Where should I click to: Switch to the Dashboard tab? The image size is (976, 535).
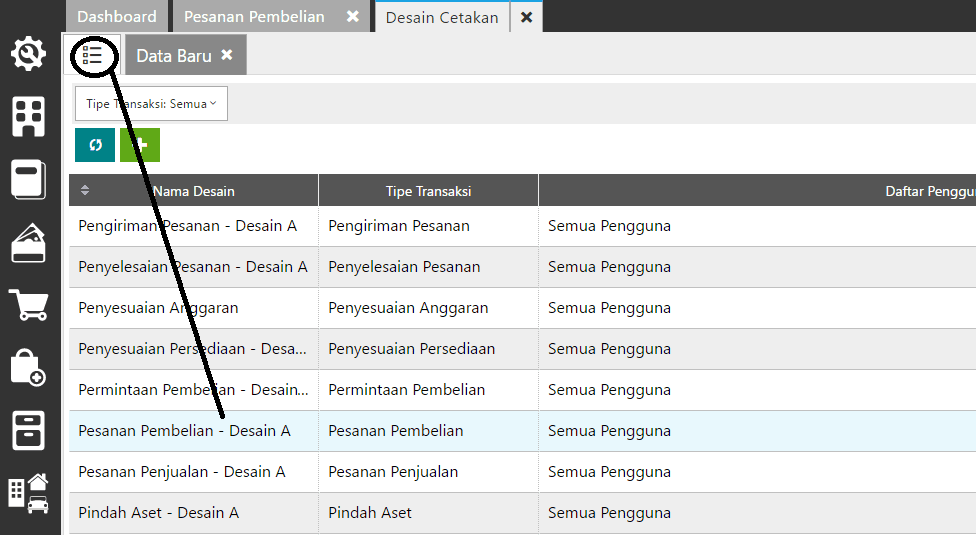117,16
